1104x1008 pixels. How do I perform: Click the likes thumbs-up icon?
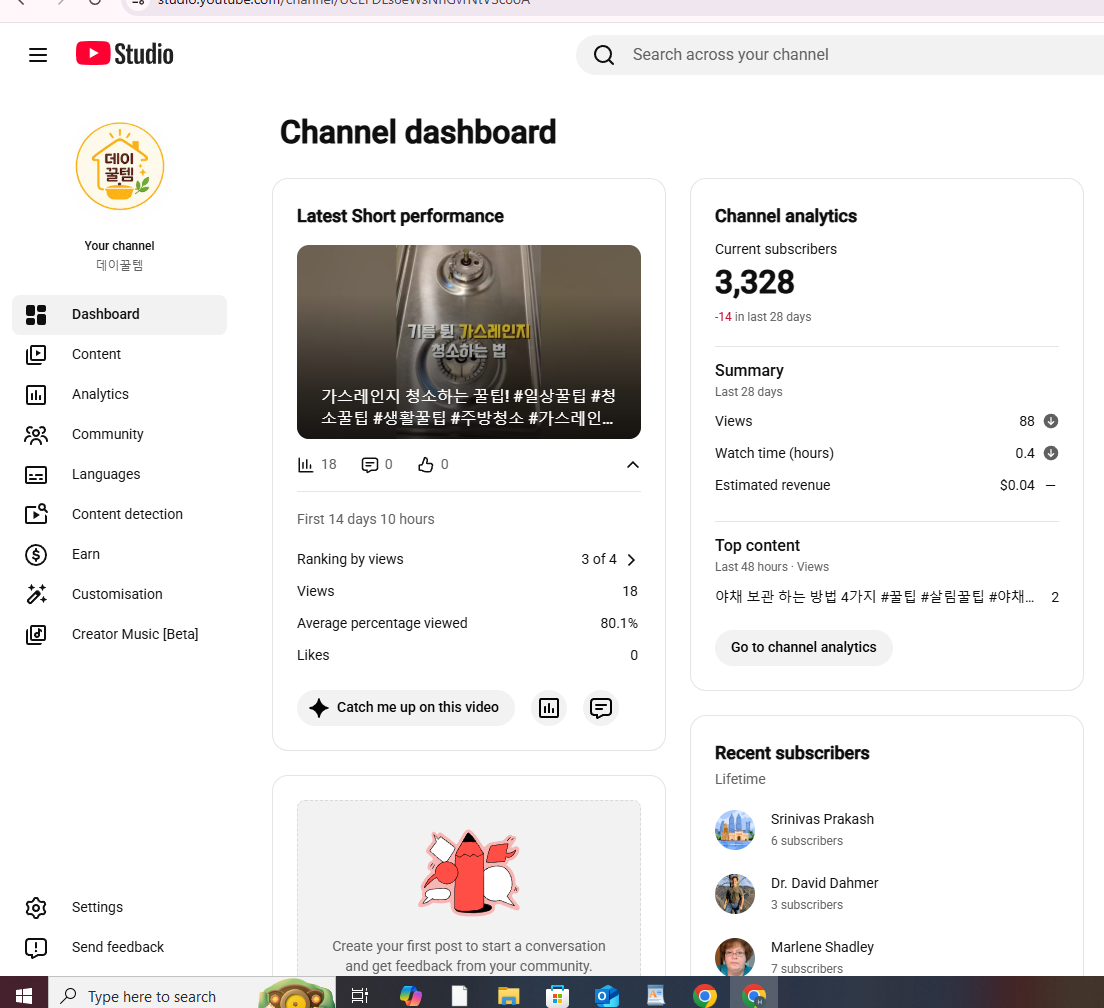coord(425,465)
